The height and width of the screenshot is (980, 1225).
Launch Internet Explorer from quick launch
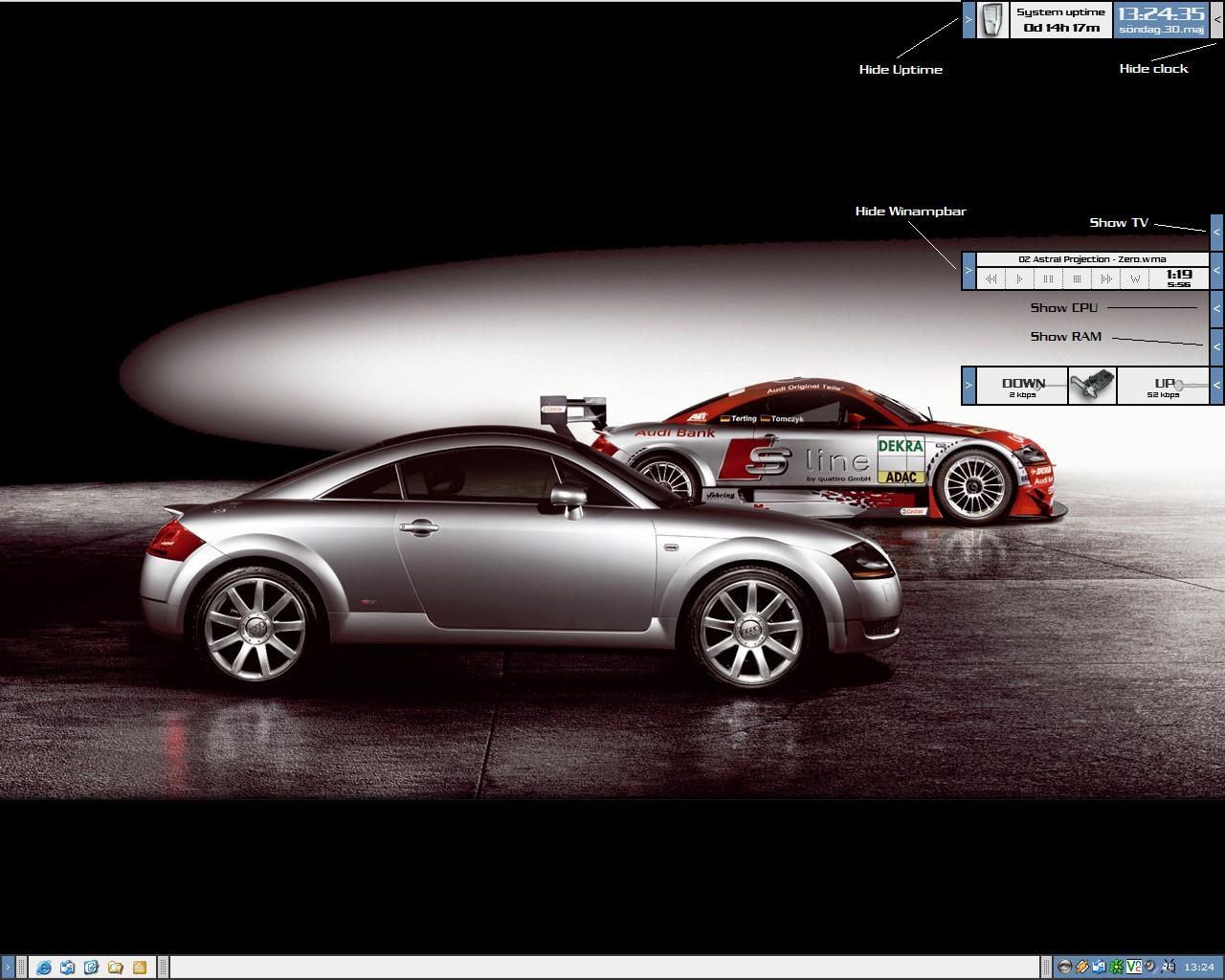44,968
